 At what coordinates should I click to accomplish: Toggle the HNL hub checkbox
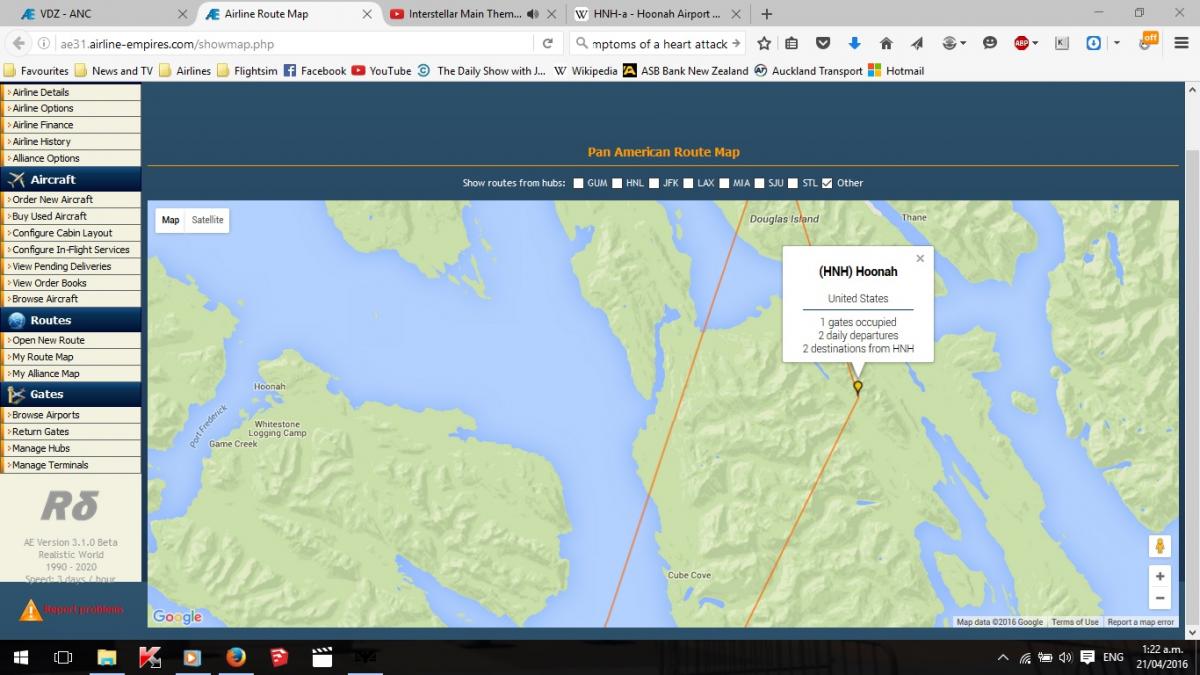(617, 183)
